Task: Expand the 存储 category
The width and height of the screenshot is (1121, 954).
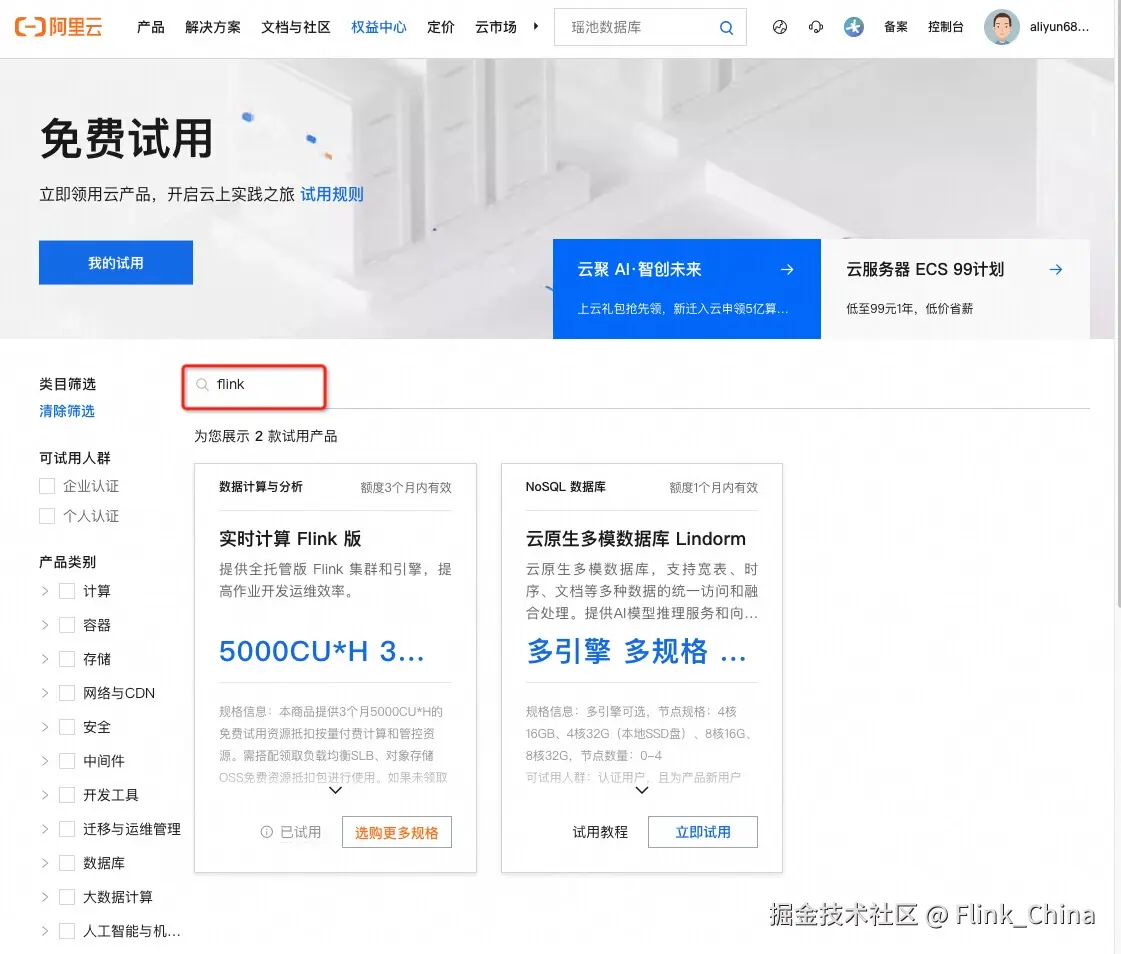Action: point(45,659)
